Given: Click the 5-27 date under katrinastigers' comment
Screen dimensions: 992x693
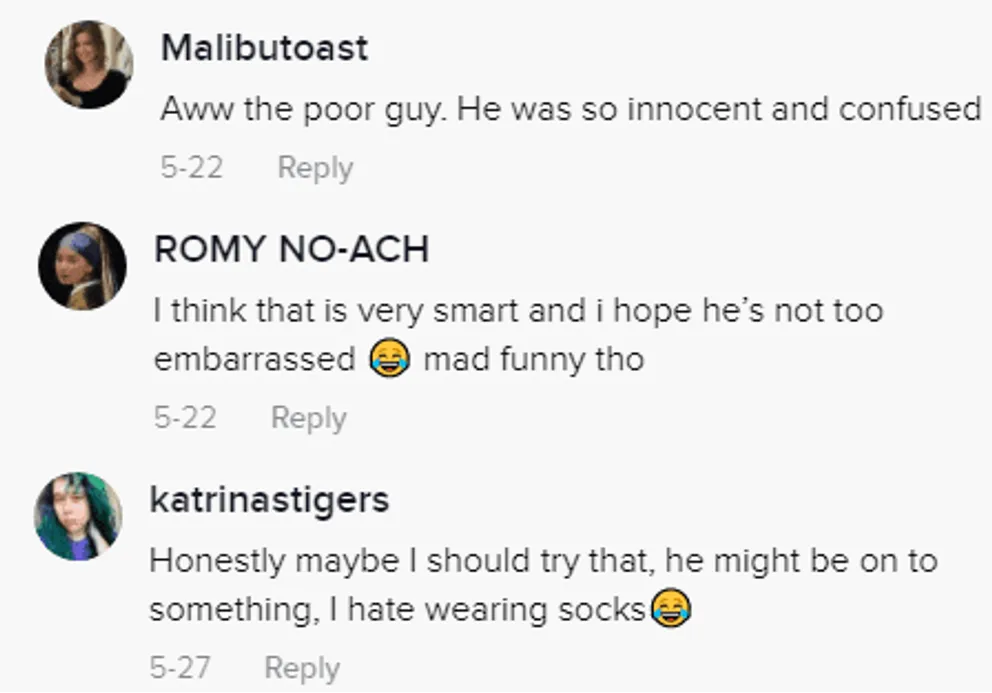Looking at the screenshot, I should [181, 668].
